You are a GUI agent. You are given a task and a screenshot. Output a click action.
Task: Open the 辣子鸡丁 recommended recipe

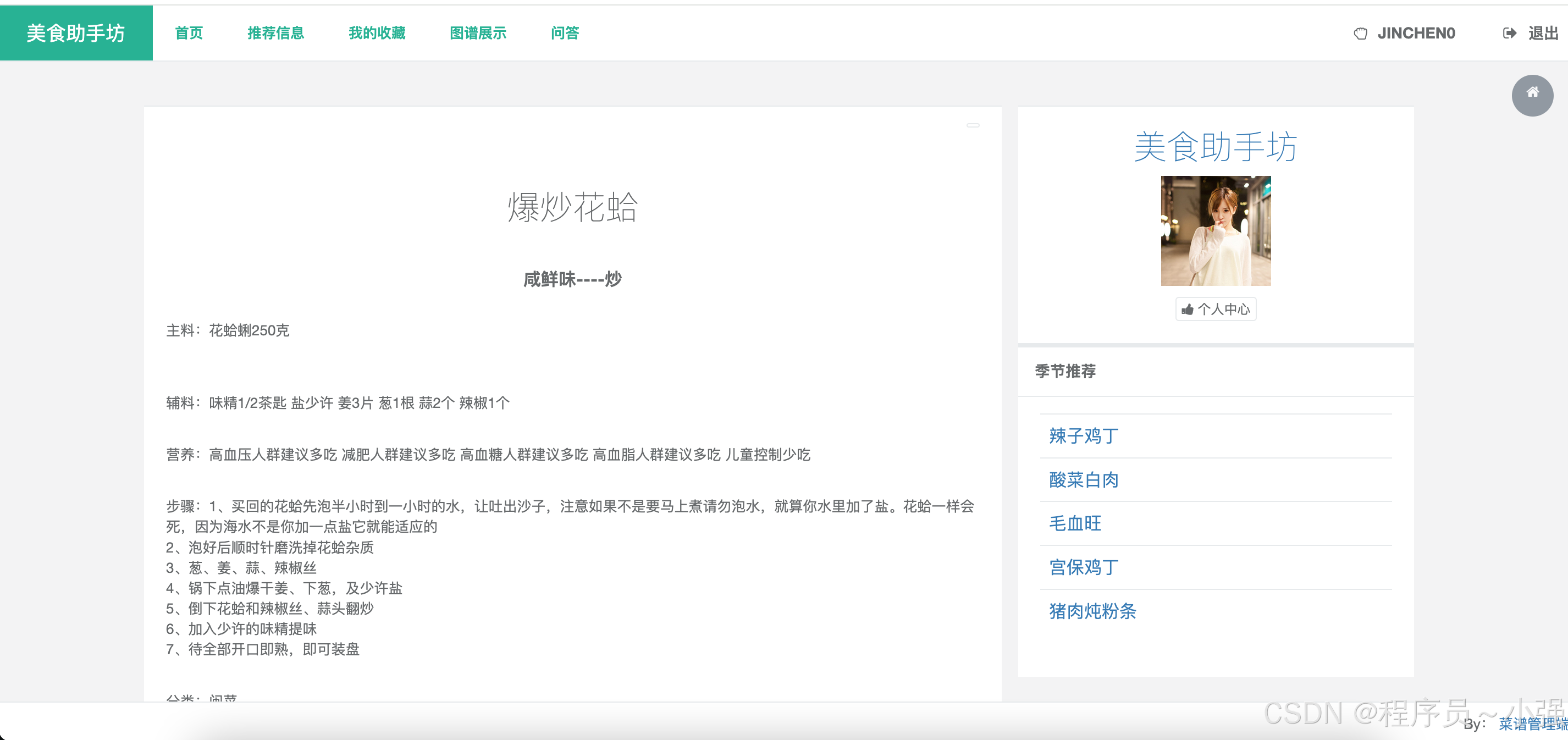click(x=1084, y=436)
